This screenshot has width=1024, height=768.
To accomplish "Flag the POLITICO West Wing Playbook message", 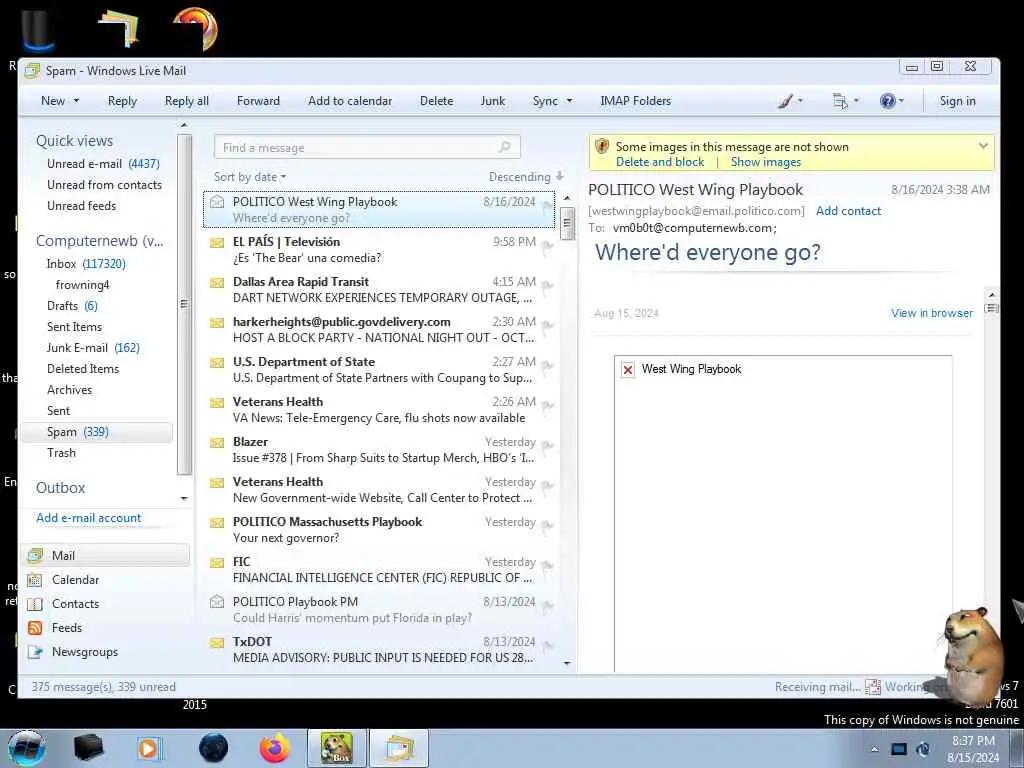I will (x=547, y=206).
